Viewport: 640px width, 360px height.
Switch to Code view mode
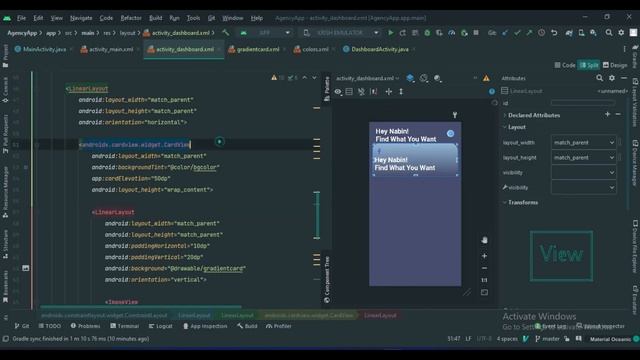[565, 65]
